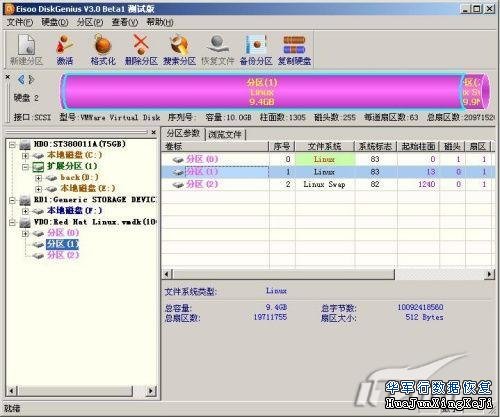The height and width of the screenshot is (417, 500).
Task: Click the 系统标志 column header
Action: pyautogui.click(x=375, y=146)
